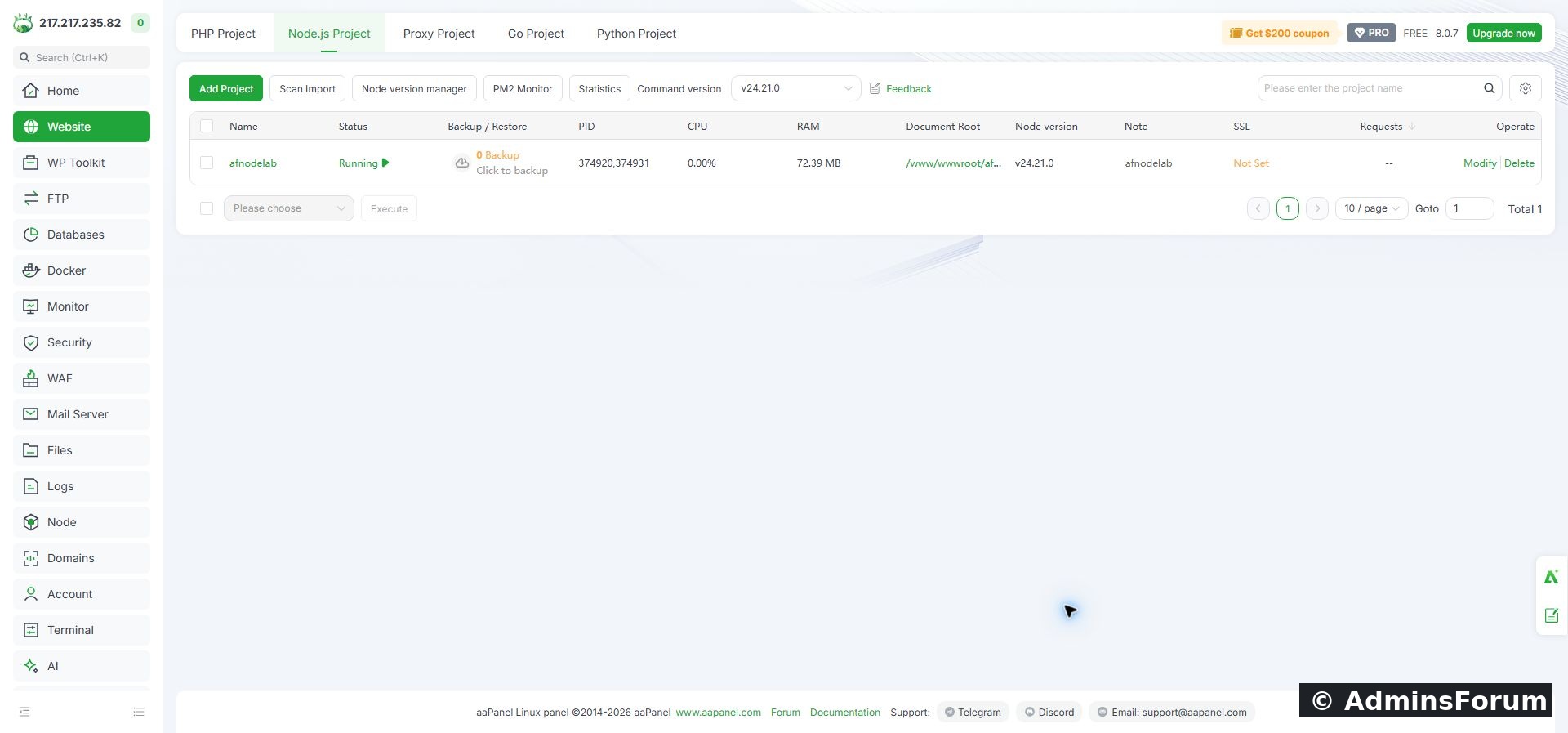This screenshot has width=1568, height=733.
Task: Open WP Toolkit from sidebar
Action: pyautogui.click(x=82, y=163)
